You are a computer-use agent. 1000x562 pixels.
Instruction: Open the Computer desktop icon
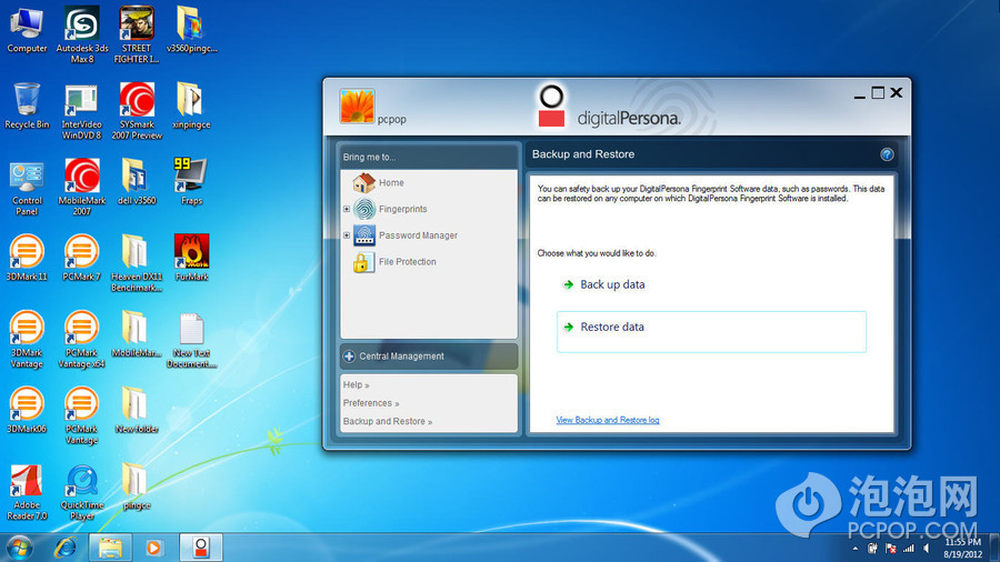27,31
